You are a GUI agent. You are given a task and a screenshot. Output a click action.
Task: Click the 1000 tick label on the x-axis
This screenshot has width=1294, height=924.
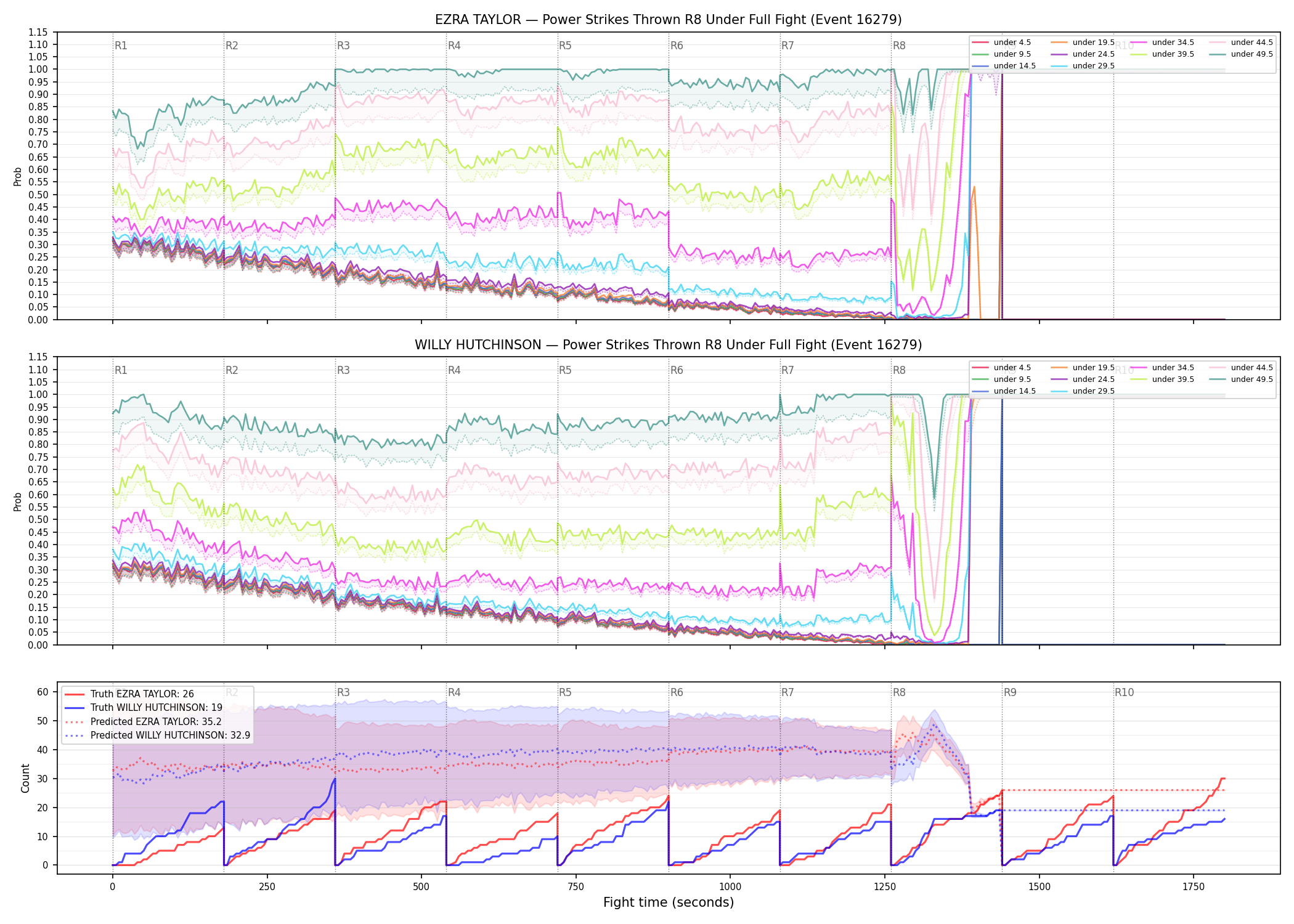point(730,887)
